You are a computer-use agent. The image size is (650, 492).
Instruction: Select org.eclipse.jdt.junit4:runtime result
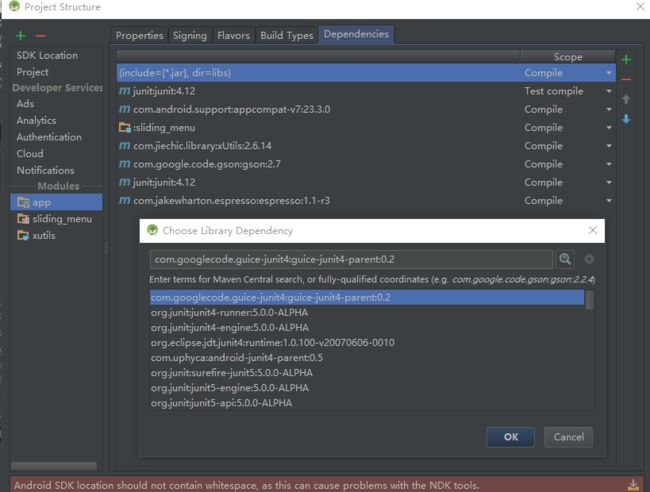coord(367,342)
